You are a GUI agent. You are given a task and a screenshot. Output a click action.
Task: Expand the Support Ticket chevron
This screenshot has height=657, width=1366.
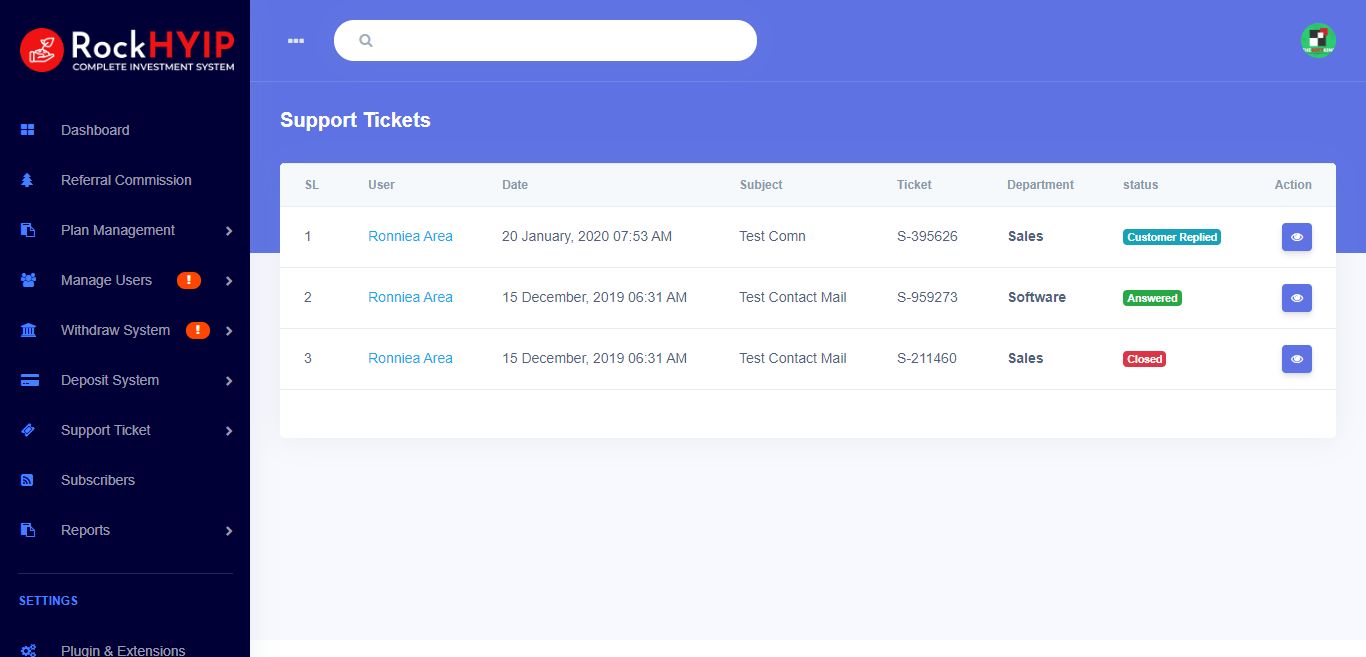pyautogui.click(x=229, y=431)
